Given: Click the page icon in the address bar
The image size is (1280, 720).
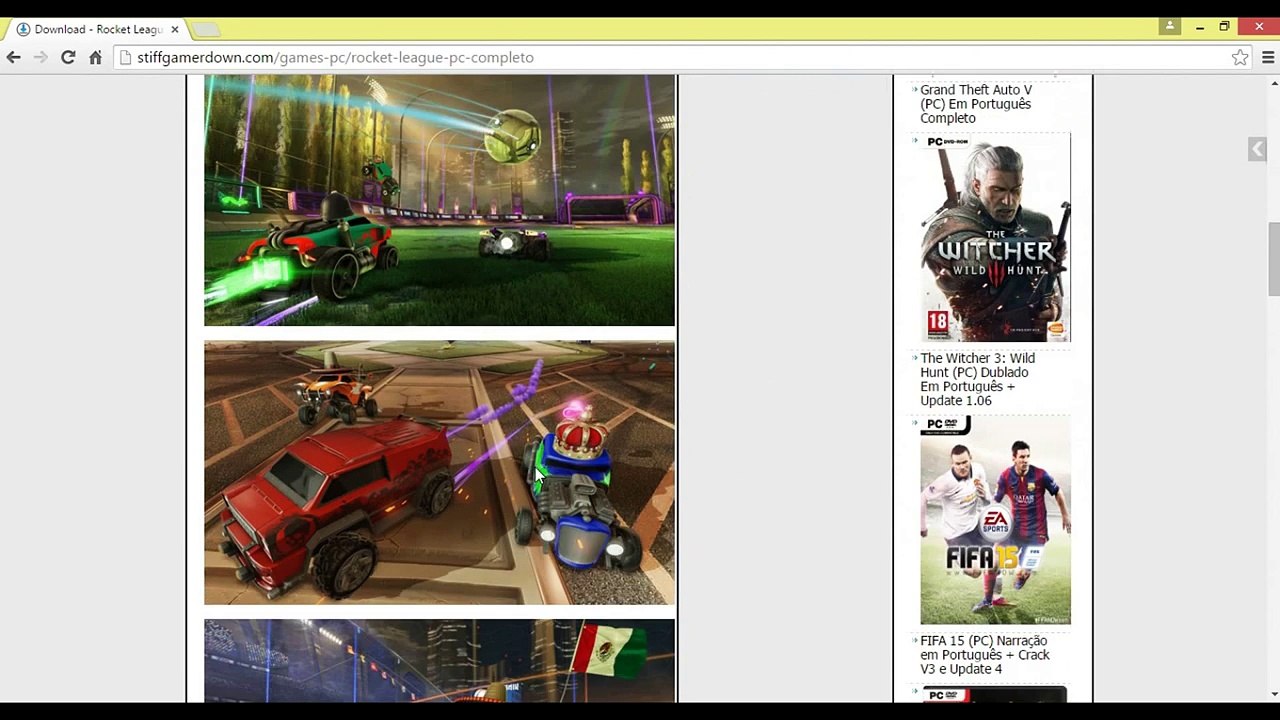Looking at the screenshot, I should (x=125, y=58).
